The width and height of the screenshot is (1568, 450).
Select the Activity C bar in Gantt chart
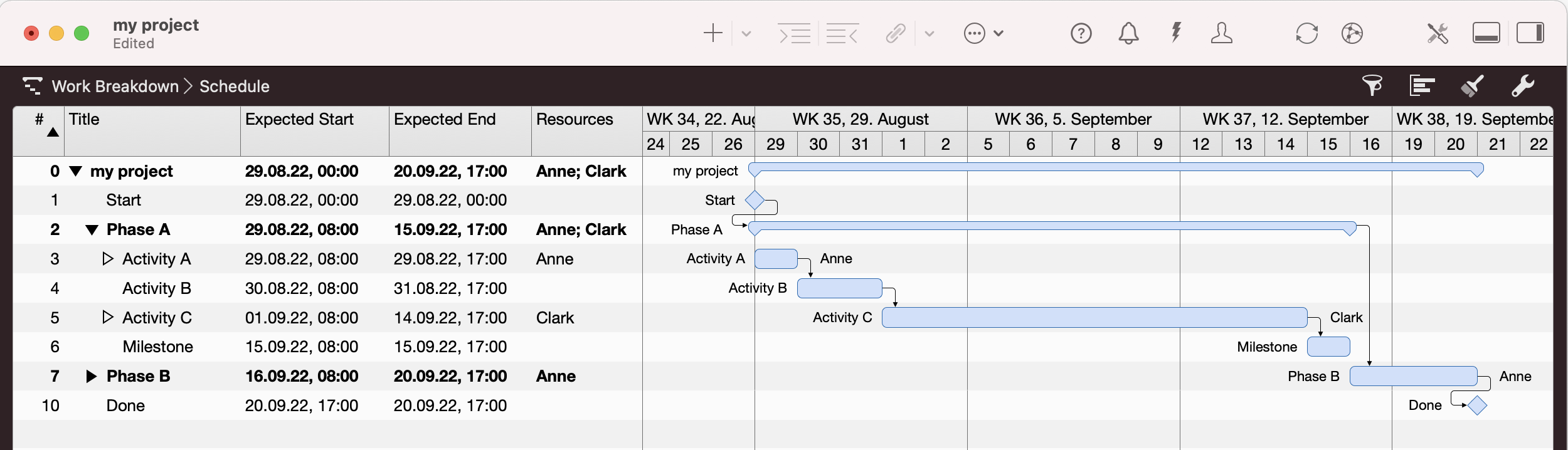point(1094,318)
